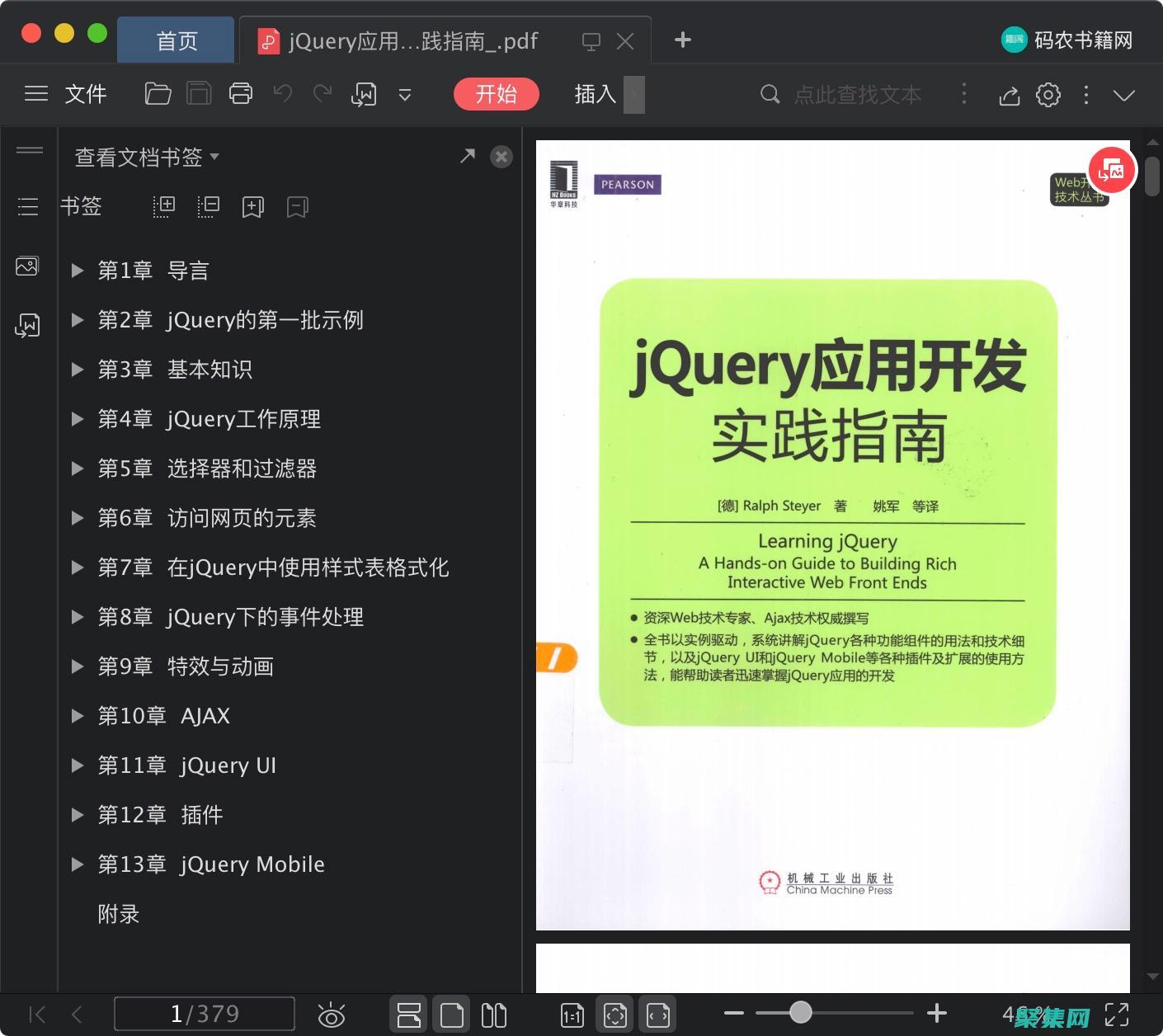The width and height of the screenshot is (1163, 1036).
Task: Switch to the 插入 ribbon tab
Action: pyautogui.click(x=593, y=94)
